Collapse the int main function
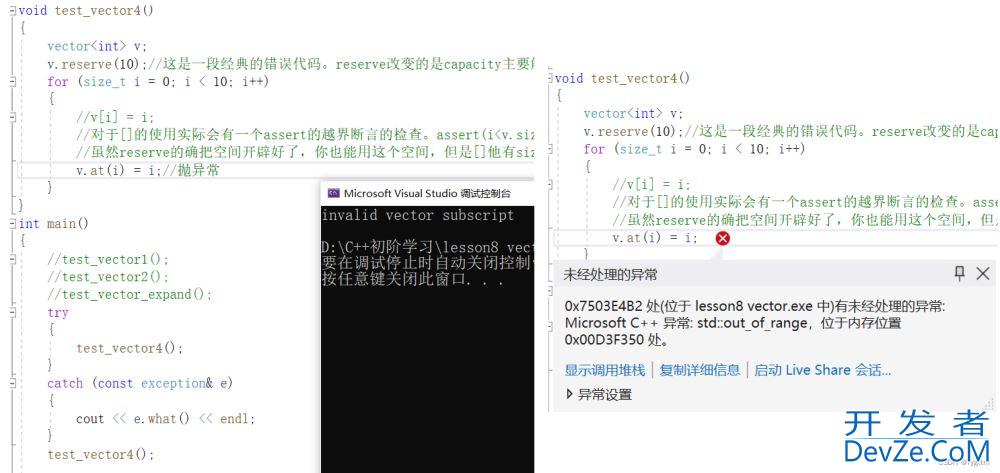Screen dimensions: 1000x473 point(13,224)
